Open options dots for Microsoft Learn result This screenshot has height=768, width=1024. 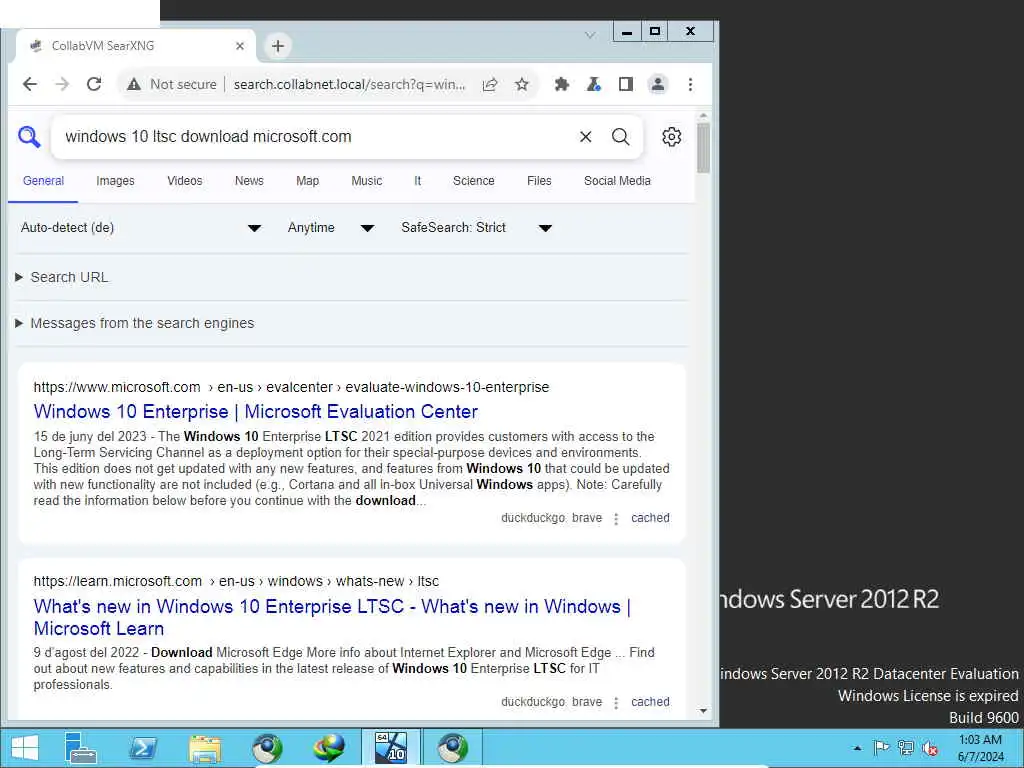point(616,703)
